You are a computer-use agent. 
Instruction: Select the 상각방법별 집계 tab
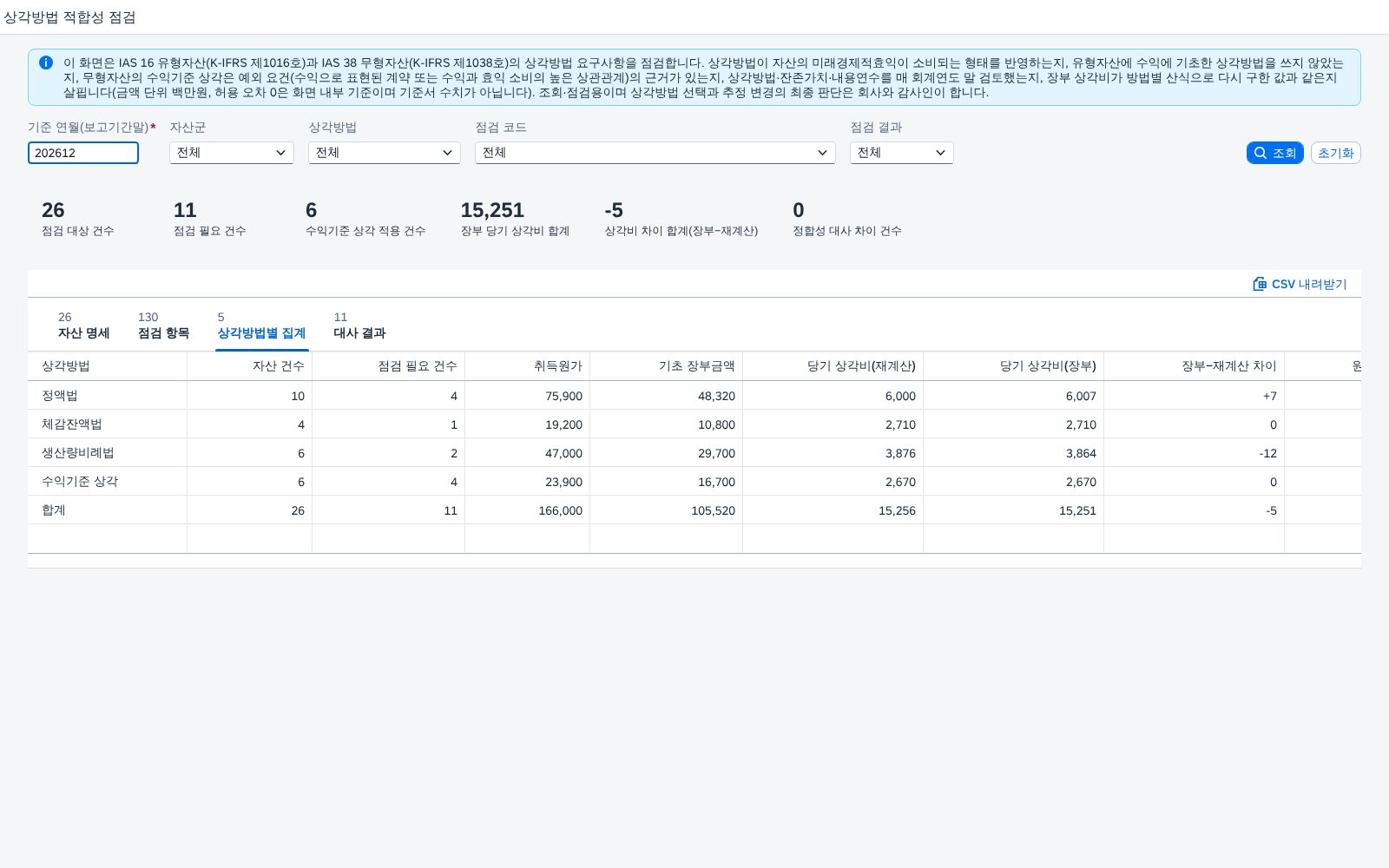[x=261, y=325]
